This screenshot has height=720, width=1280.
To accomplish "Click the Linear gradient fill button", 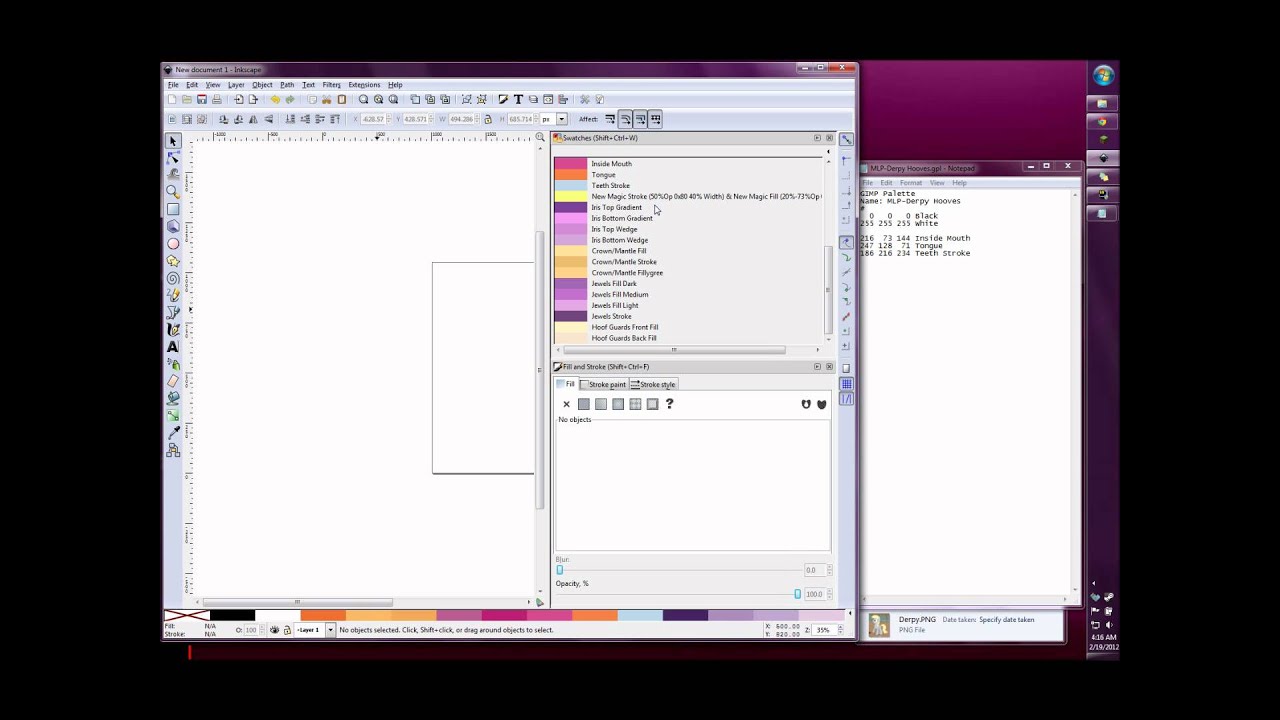I will 601,404.
